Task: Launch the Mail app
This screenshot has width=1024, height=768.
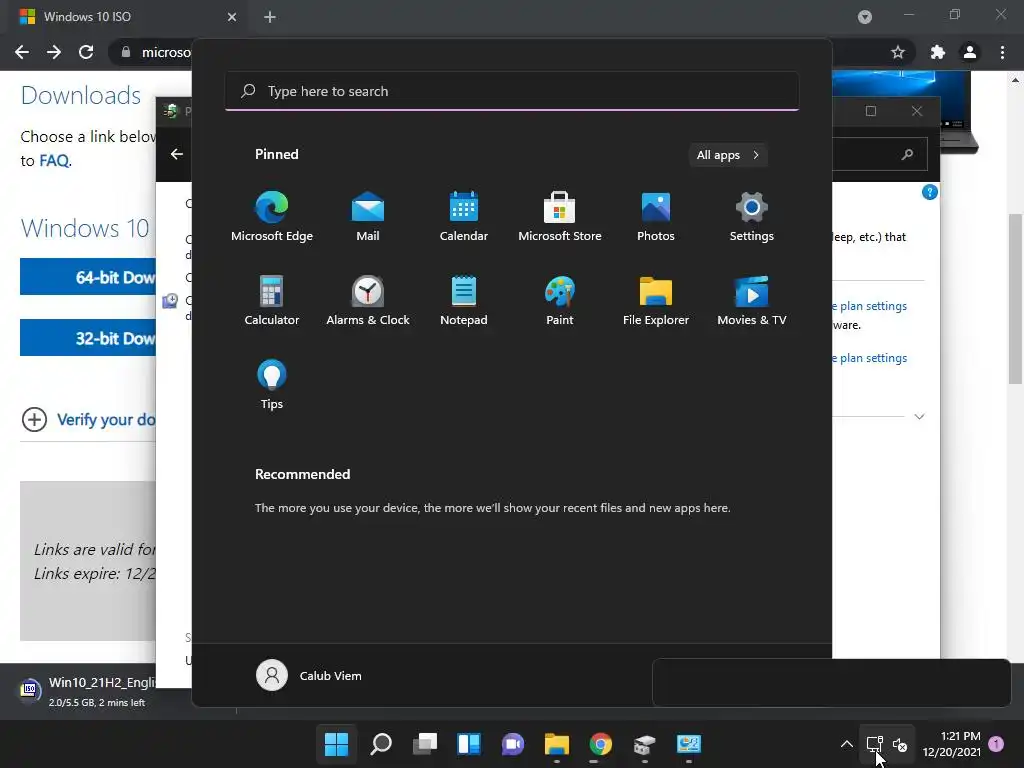Action: tap(368, 216)
